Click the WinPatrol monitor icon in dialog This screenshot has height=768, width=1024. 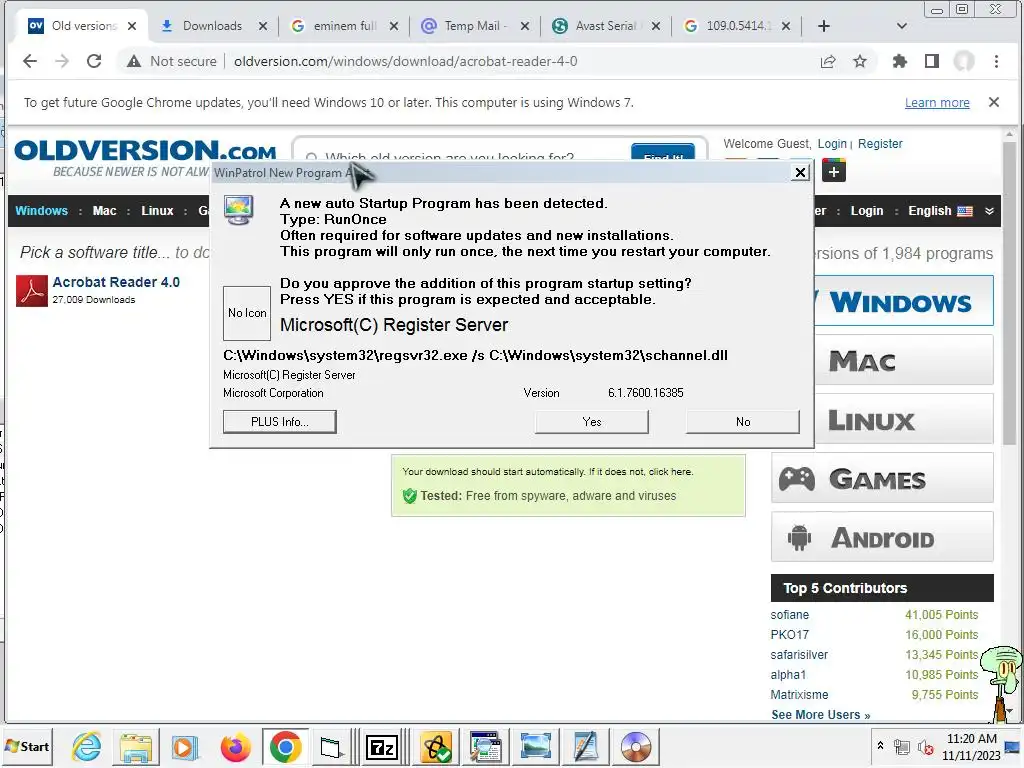pos(238,210)
